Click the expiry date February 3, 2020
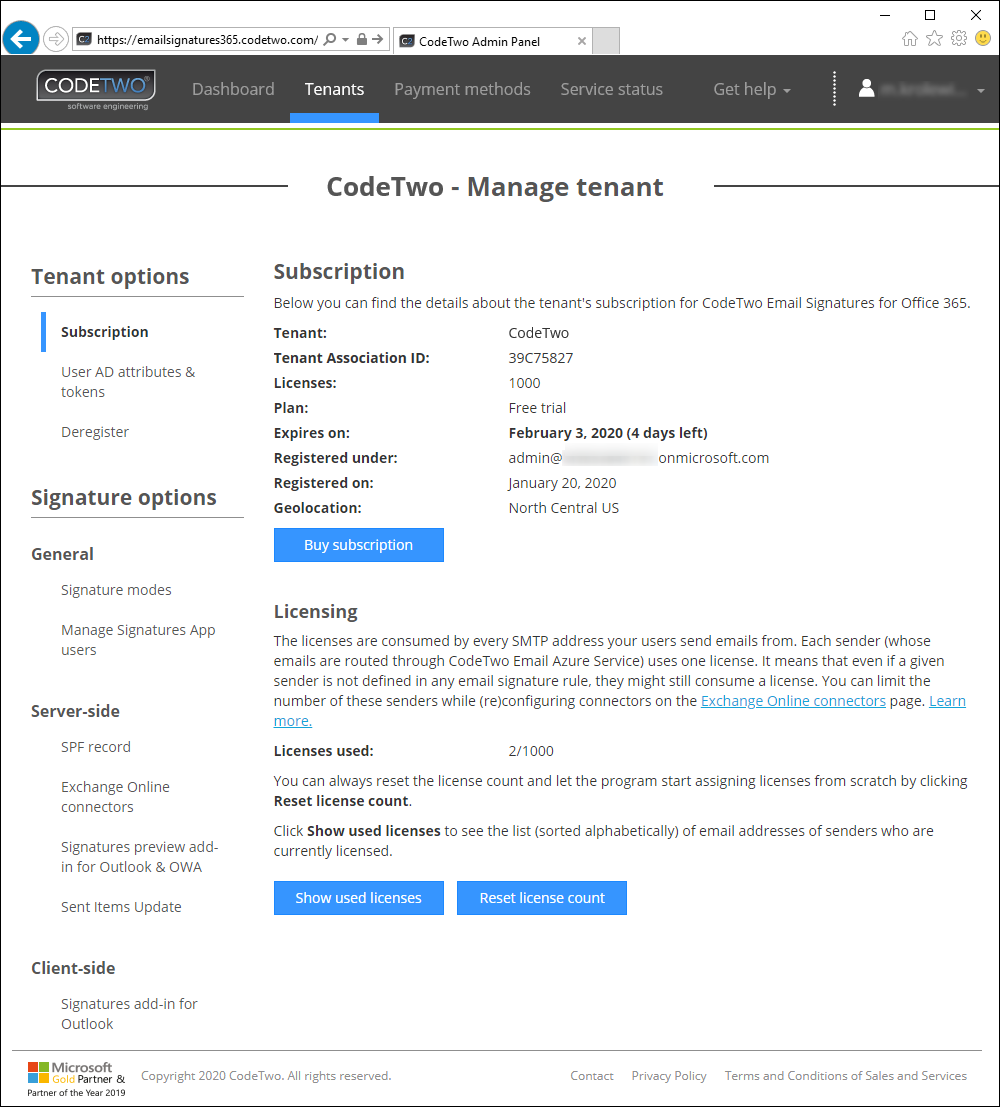This screenshot has height=1107, width=1000. [566, 433]
